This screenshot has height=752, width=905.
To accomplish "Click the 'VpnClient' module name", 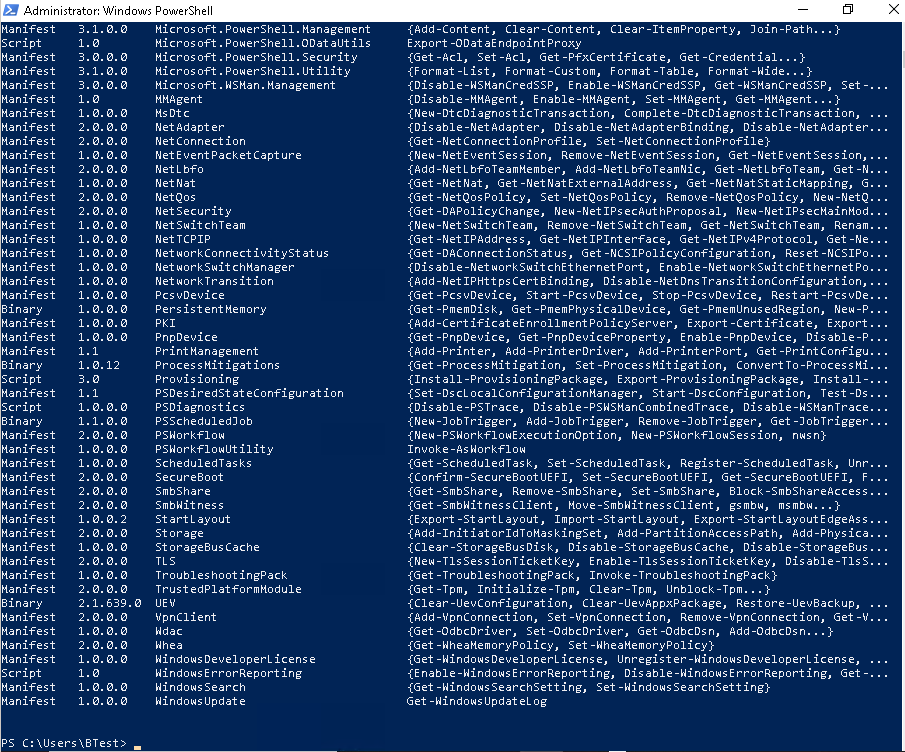I will click(186, 617).
